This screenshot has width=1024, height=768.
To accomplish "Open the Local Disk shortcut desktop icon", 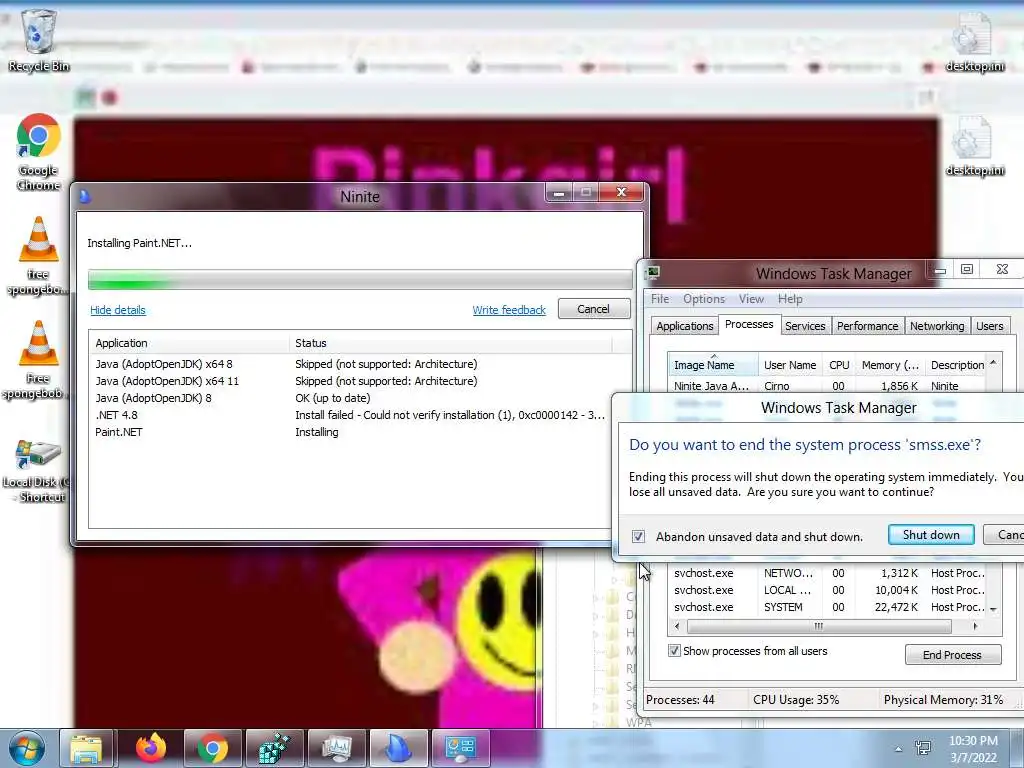I will 37,471.
